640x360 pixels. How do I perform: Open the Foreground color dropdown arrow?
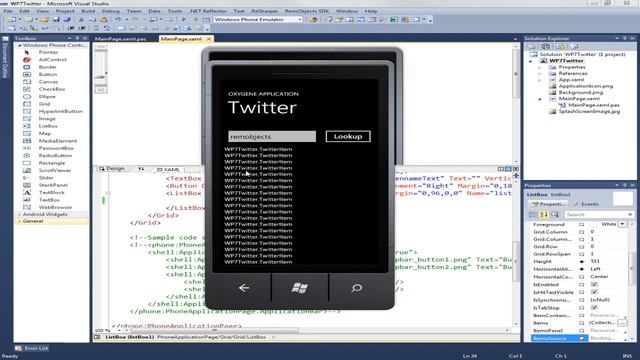click(x=622, y=224)
